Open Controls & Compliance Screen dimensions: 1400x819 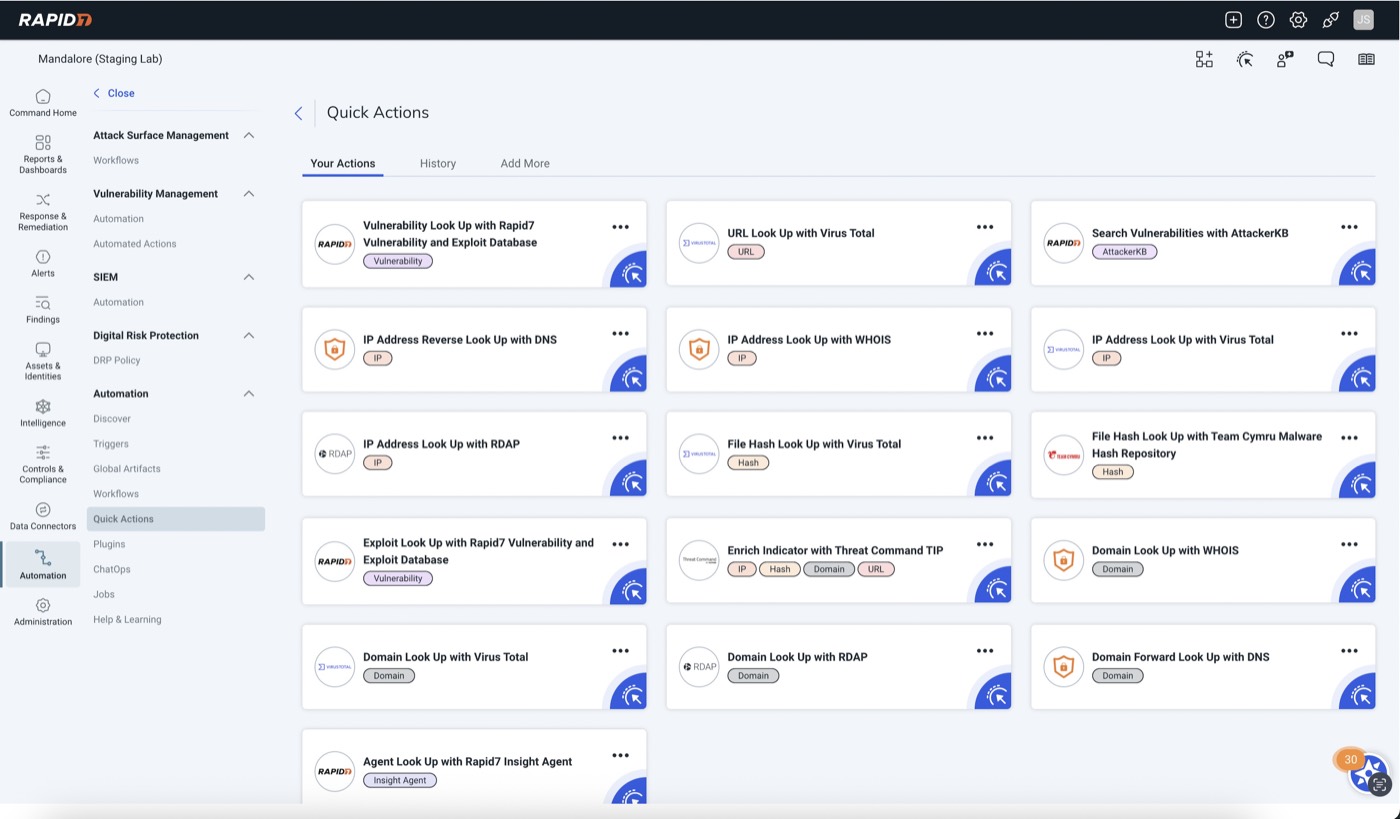tap(43, 464)
